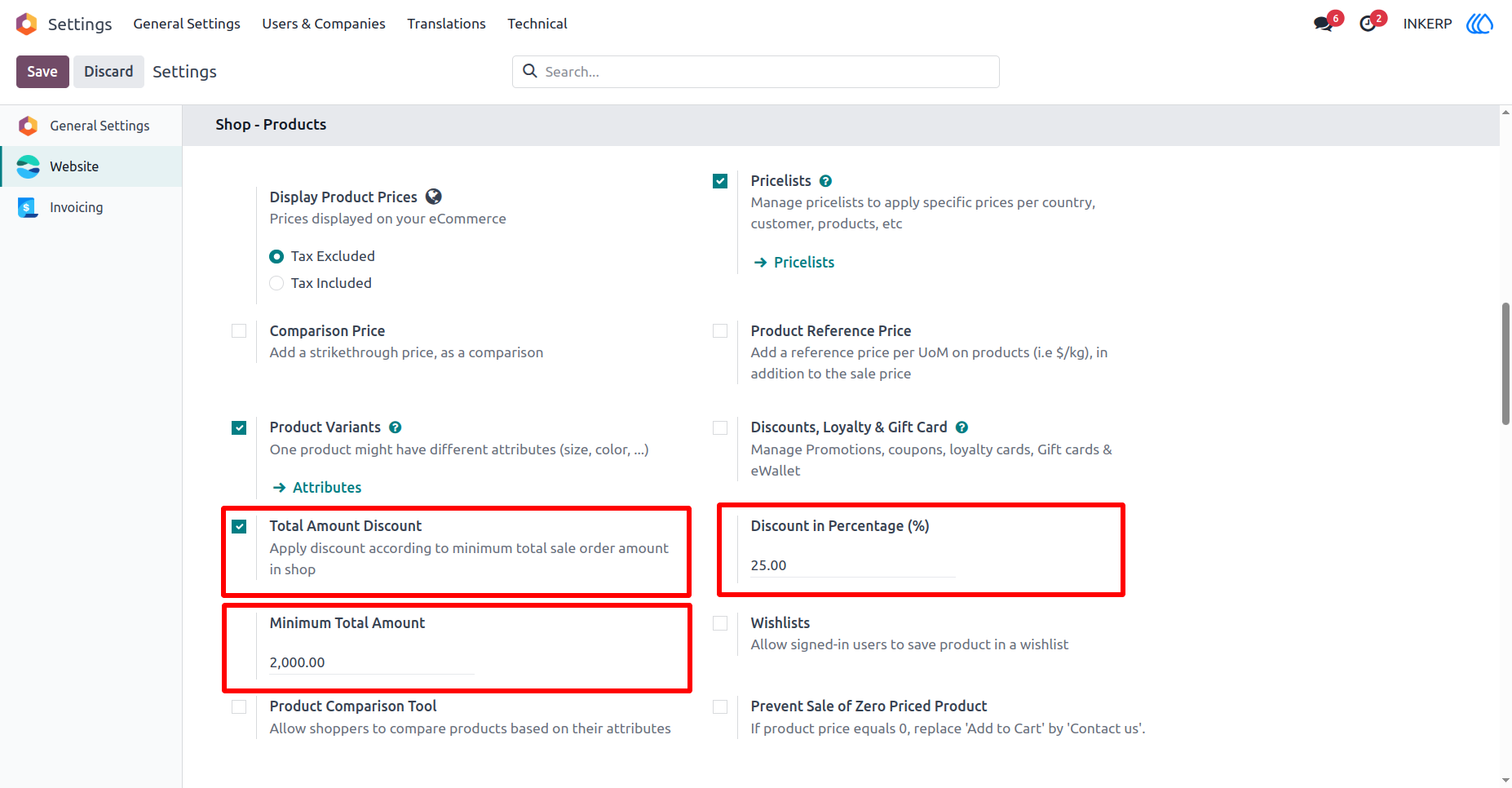
Task: Uncheck the Pricelists checkbox
Action: pos(720,181)
